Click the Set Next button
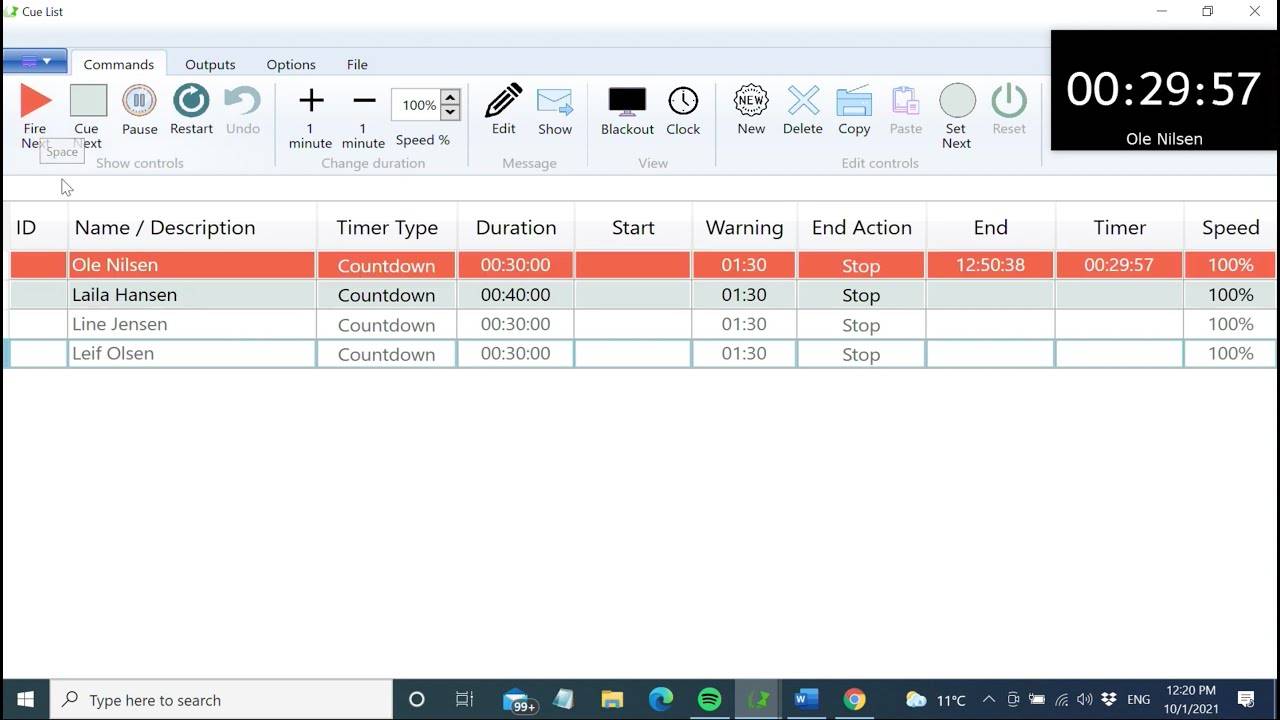Viewport: 1280px width, 720px height. (x=957, y=102)
